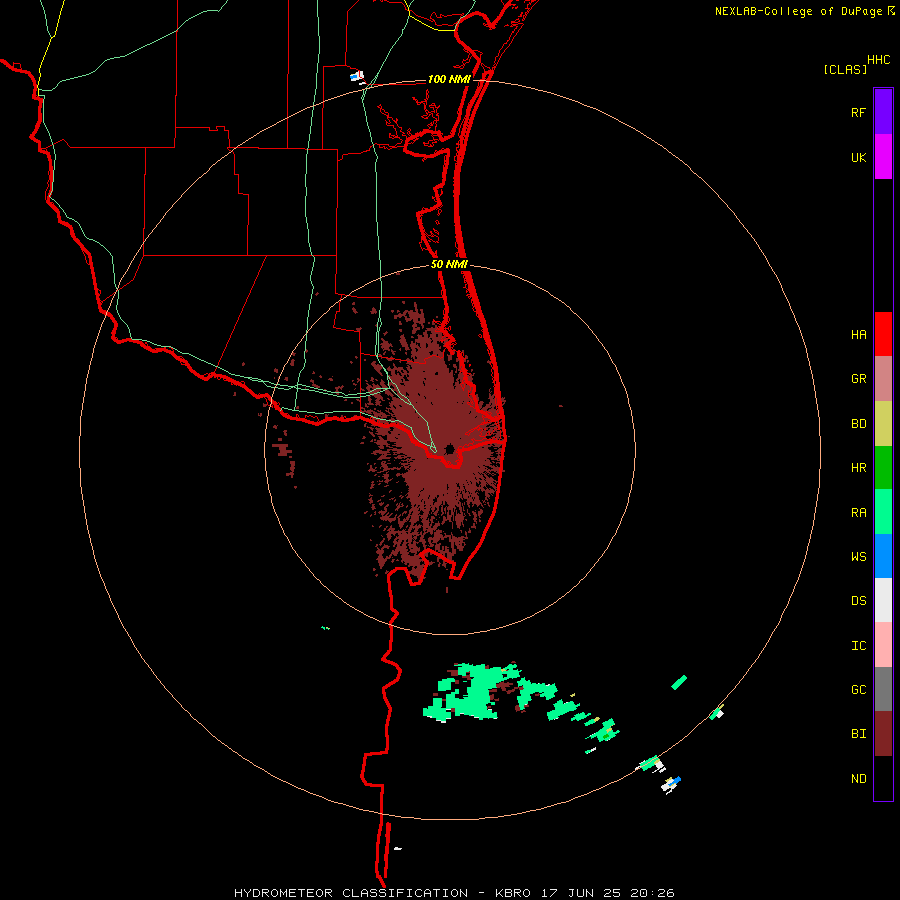Click the "NEXLAB-College of DuPage" credit text
The width and height of the screenshot is (900, 900).
click(x=798, y=11)
